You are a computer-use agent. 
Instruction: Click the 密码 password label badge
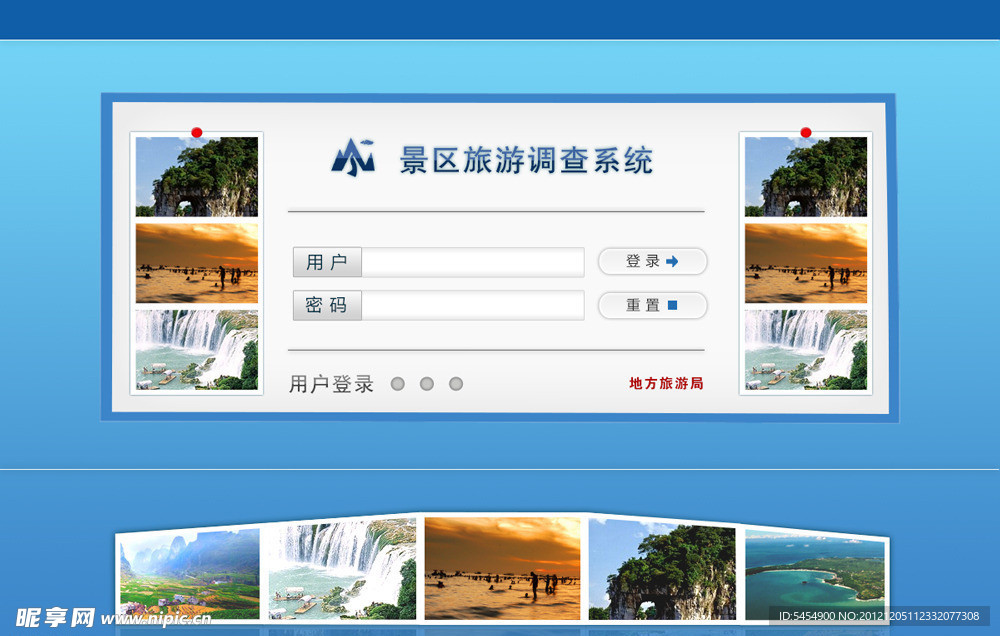click(x=326, y=305)
